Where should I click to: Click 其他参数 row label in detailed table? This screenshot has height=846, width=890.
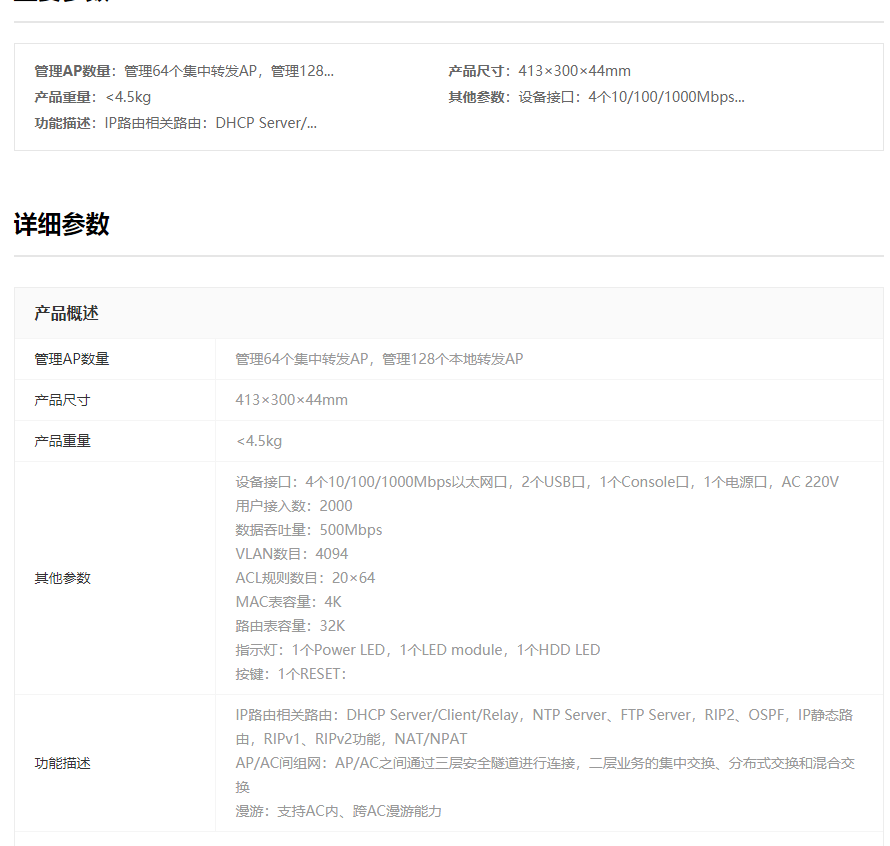(x=62, y=578)
